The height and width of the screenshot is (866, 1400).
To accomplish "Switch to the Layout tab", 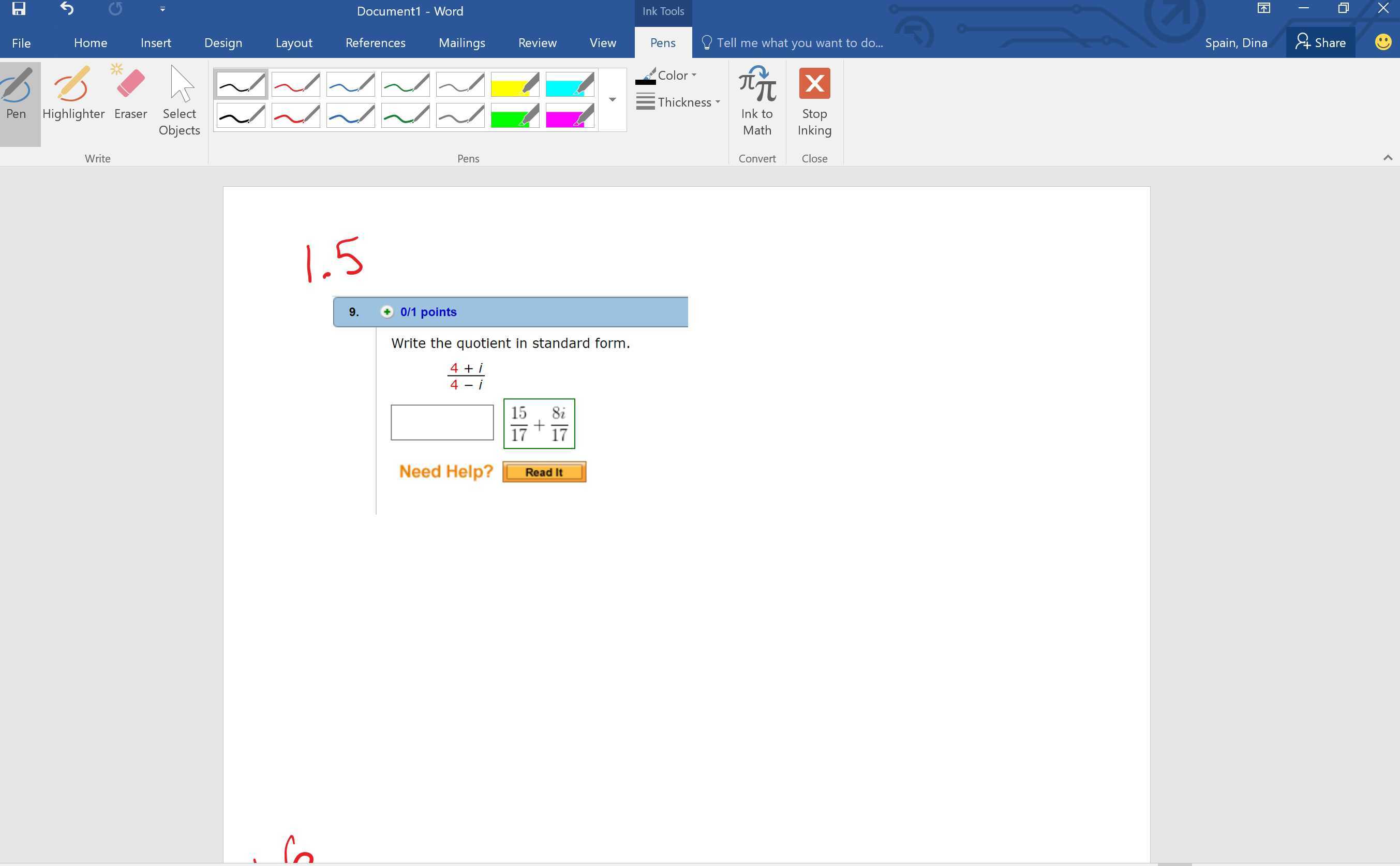I will 293,43.
